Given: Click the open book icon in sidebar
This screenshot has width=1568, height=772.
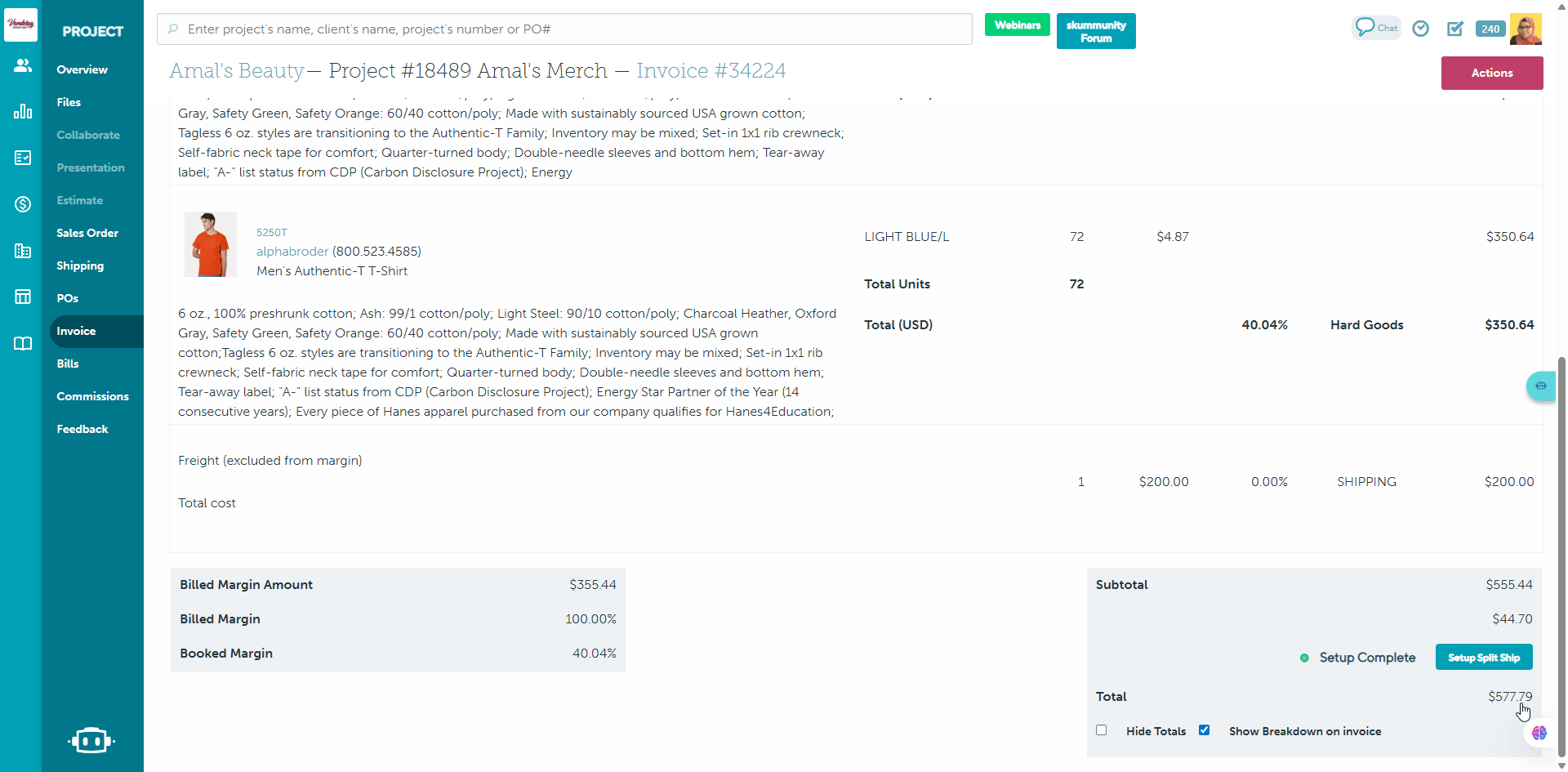Looking at the screenshot, I should [x=23, y=344].
